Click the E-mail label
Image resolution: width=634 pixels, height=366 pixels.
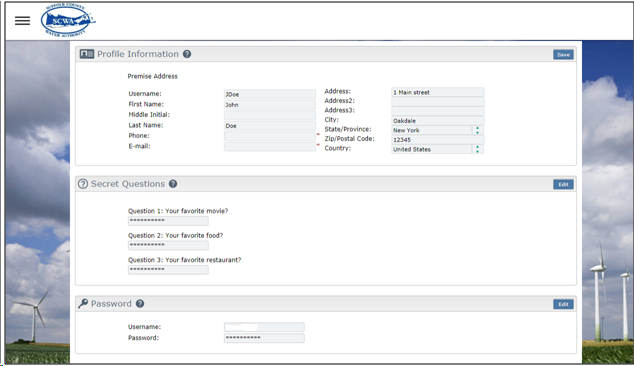point(139,146)
